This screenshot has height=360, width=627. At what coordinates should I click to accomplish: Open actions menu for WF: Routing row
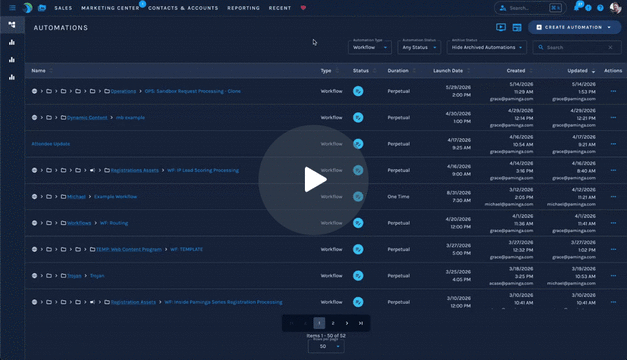[x=613, y=223]
